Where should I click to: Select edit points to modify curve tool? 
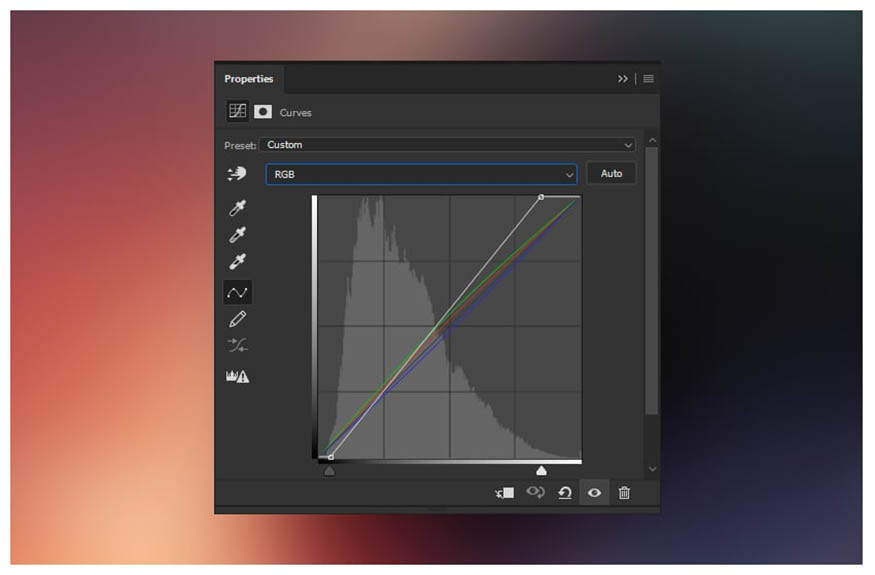click(x=237, y=293)
